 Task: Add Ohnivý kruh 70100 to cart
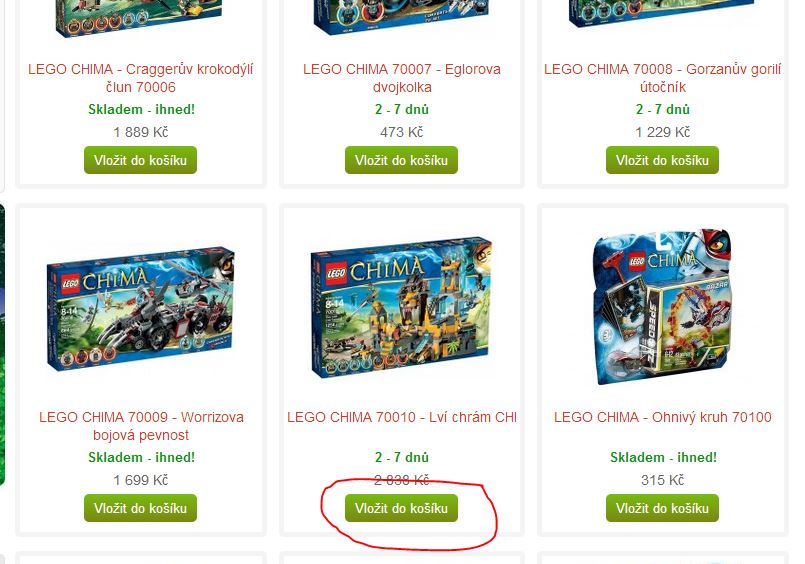point(662,508)
